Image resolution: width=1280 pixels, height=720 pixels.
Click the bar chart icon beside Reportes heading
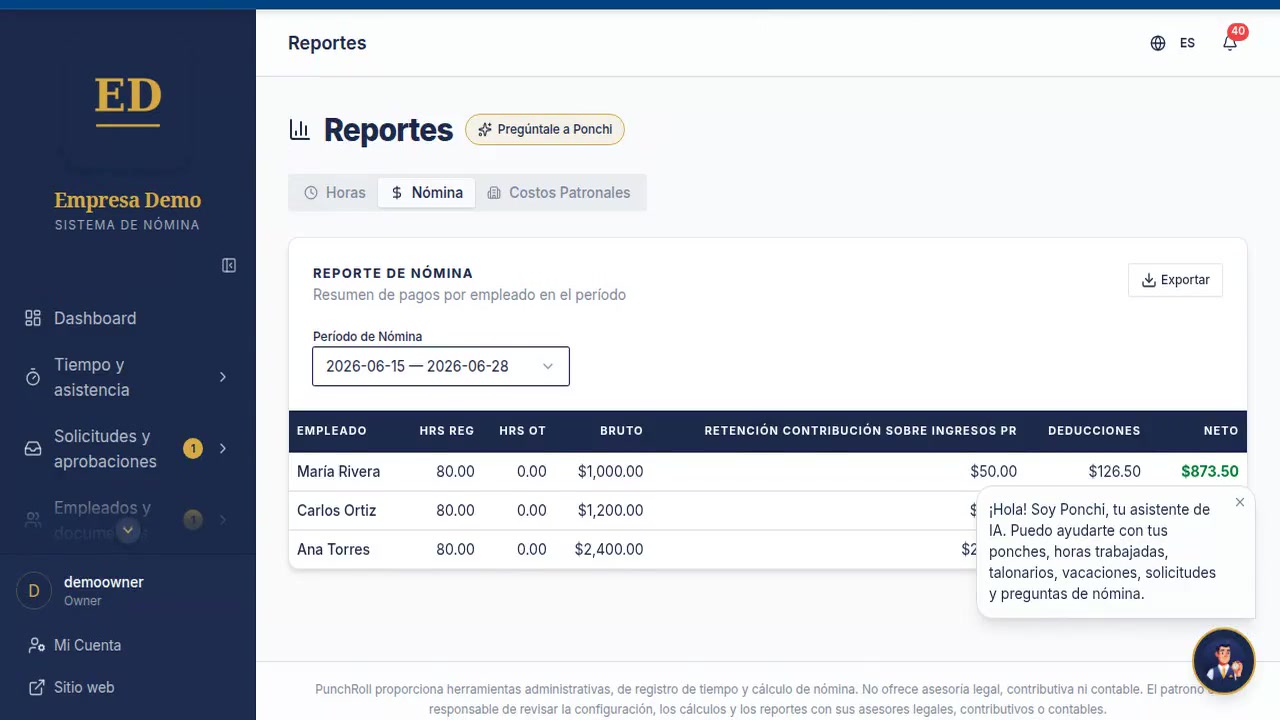click(x=299, y=130)
